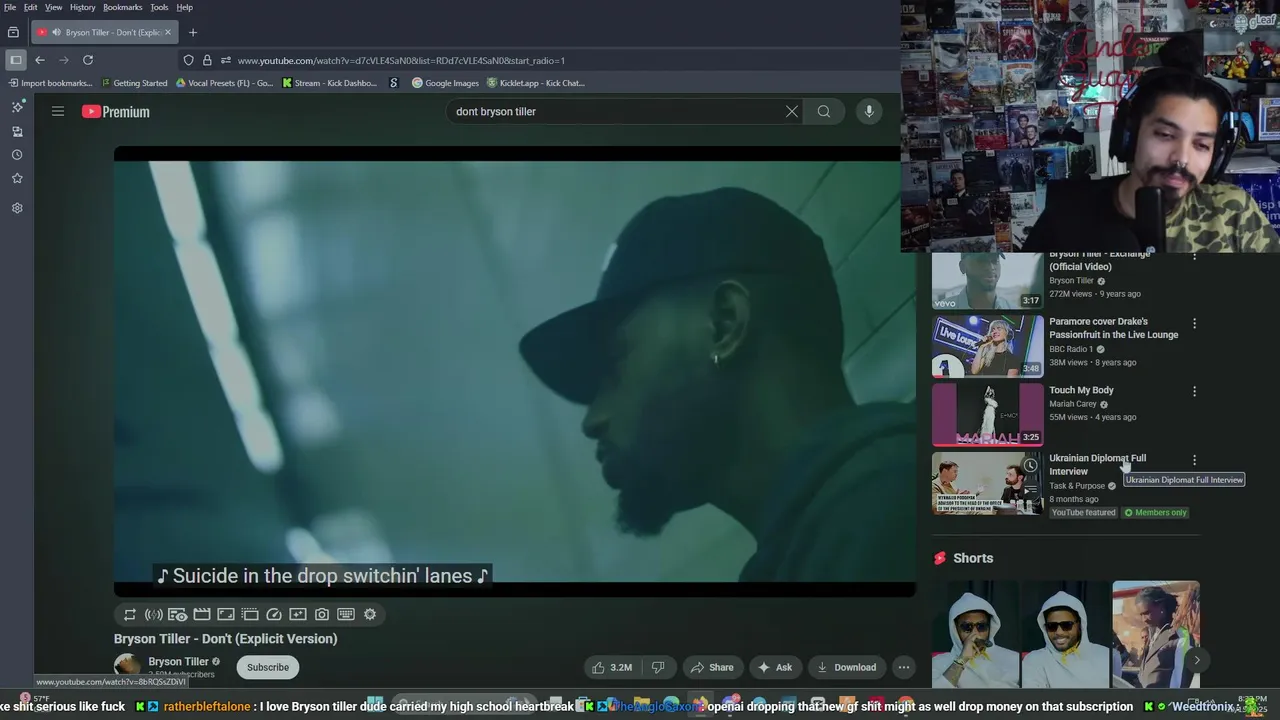This screenshot has width=1280, height=720.
Task: Open keyboard shortcuts icon below video
Action: pos(346,615)
